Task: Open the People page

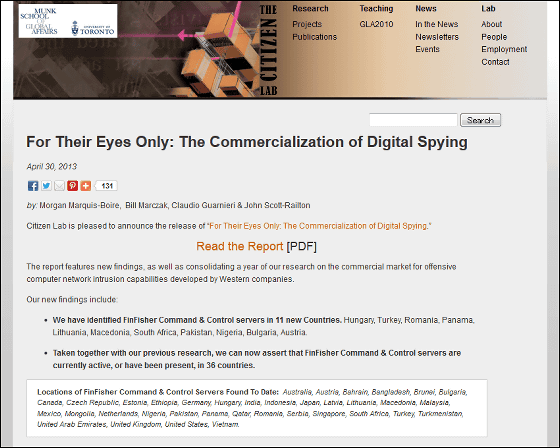Action: (x=494, y=37)
